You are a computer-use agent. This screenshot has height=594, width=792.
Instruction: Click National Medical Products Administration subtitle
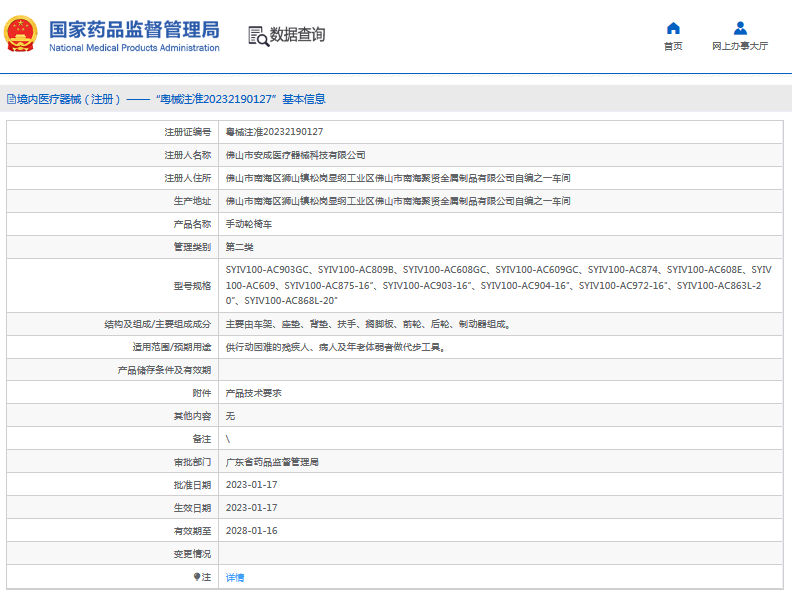[134, 48]
